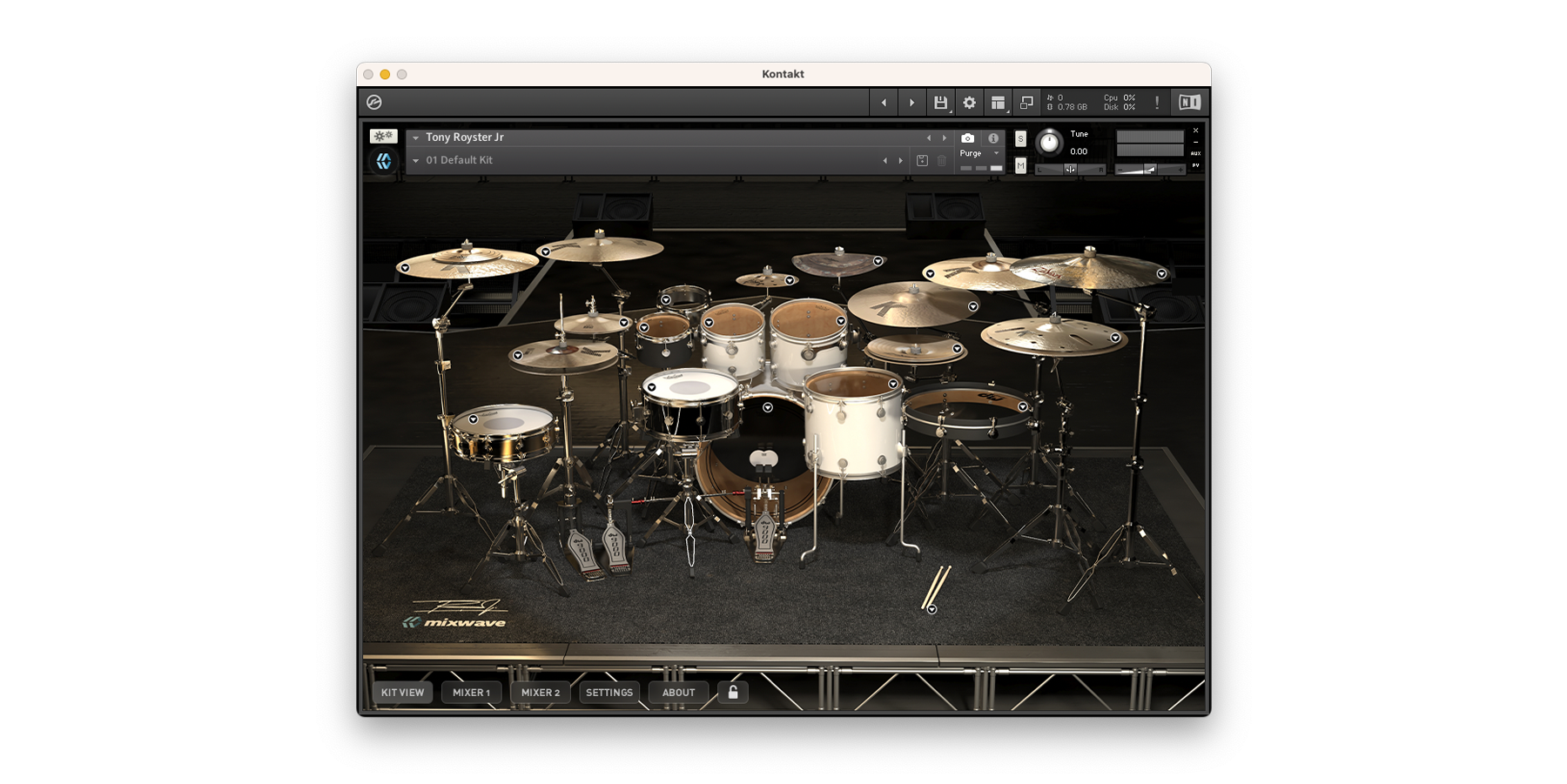Click the About button
This screenshot has height=784, width=1567.
[678, 693]
